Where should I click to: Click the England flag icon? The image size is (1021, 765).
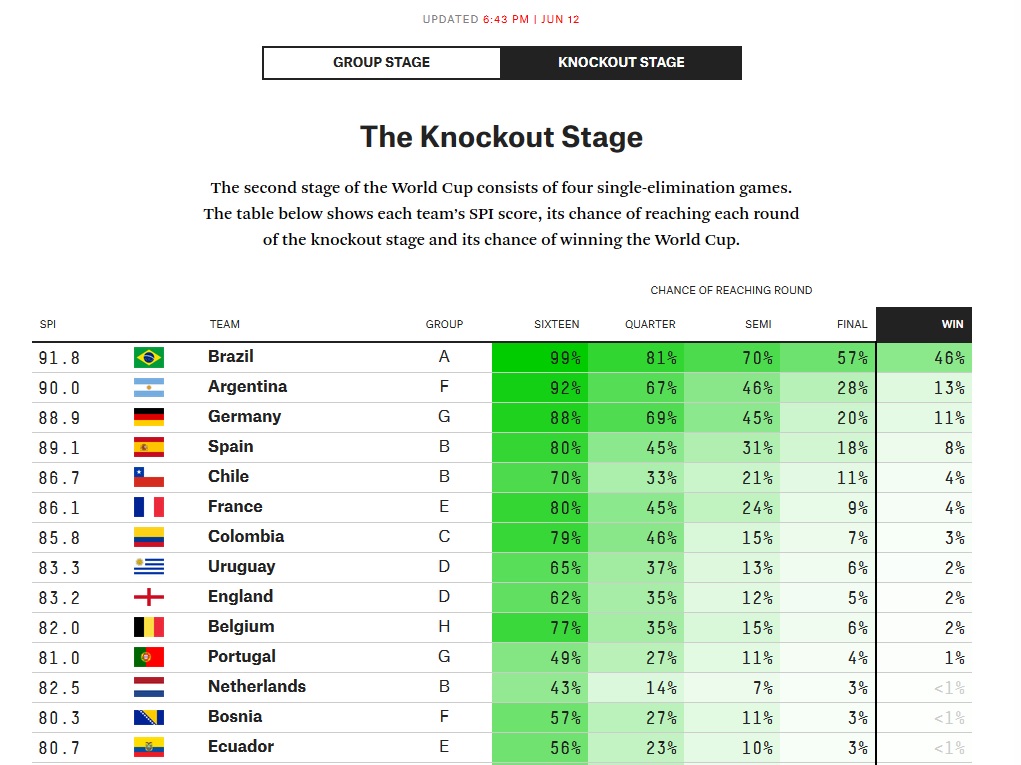tap(148, 597)
